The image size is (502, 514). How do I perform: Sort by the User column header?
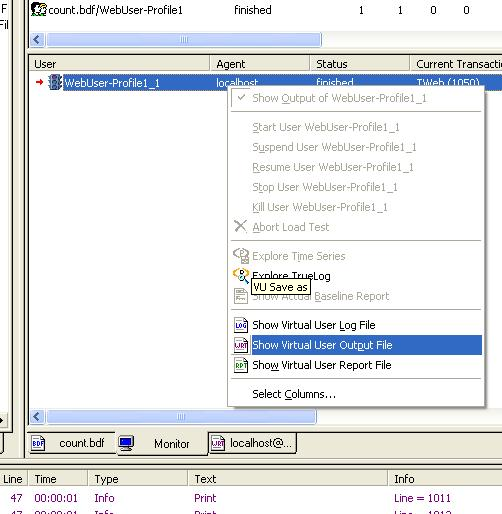(119, 64)
